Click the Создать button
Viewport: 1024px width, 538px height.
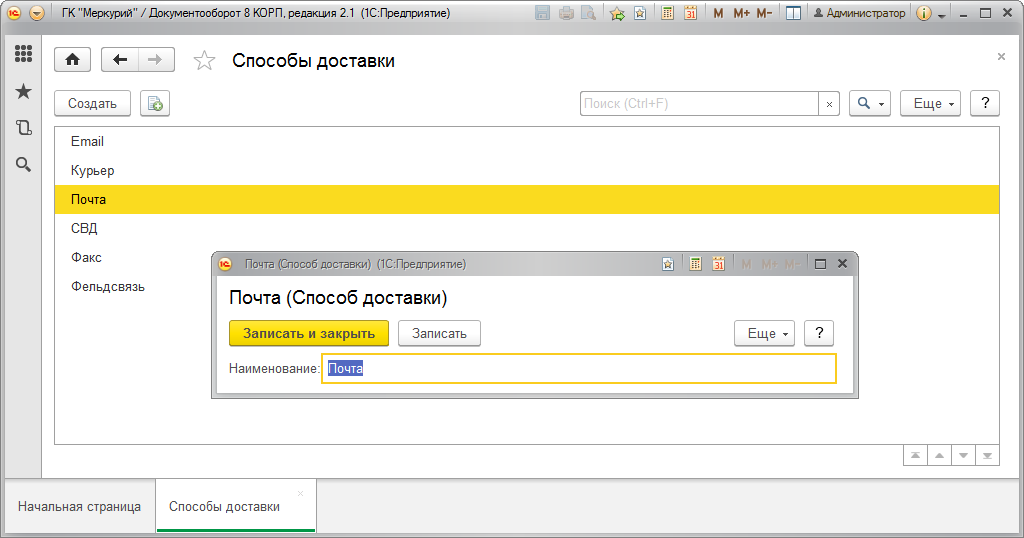coord(92,103)
